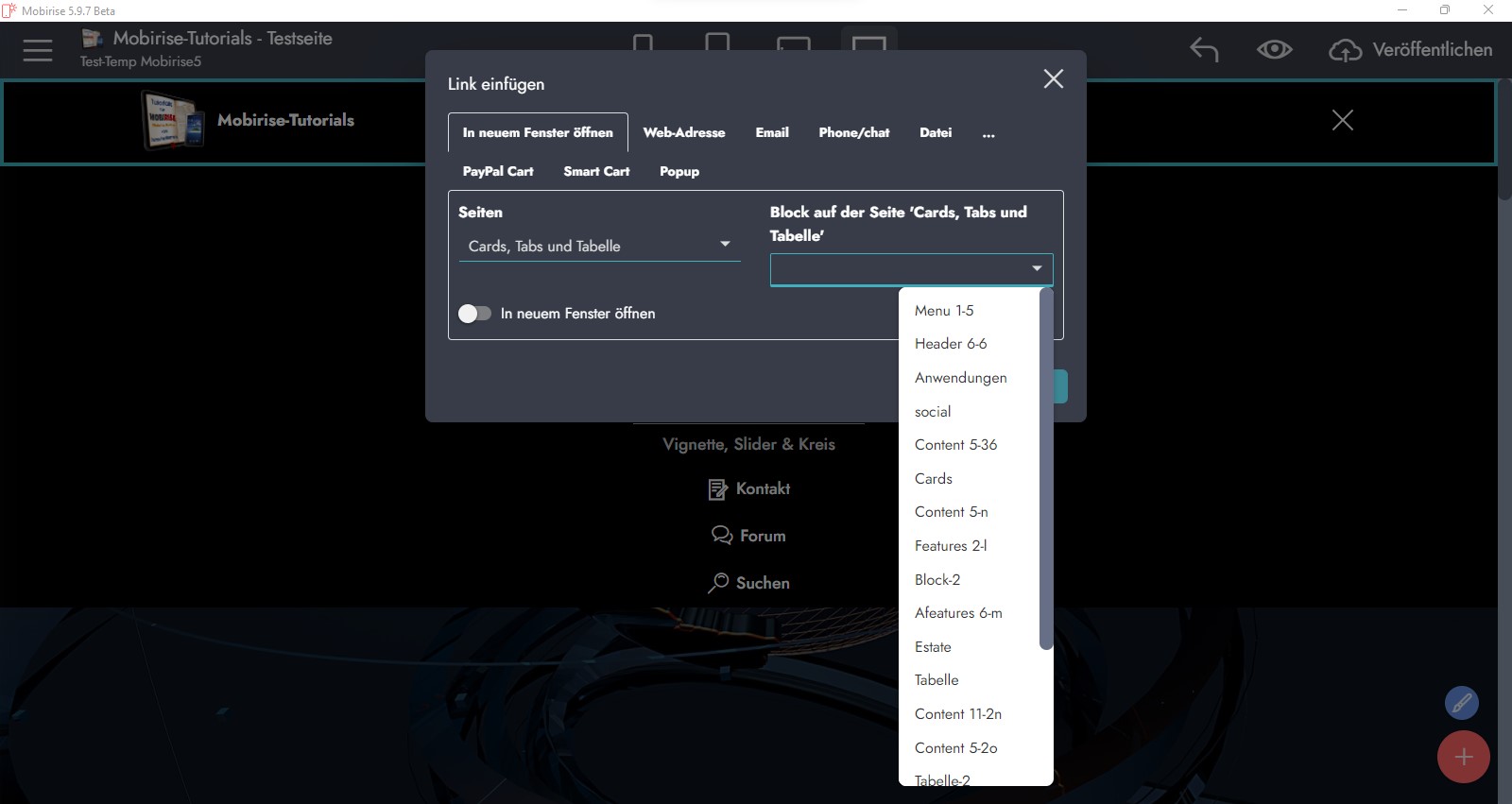
Task: Switch to the Web-Adresse tab
Action: pos(683,133)
